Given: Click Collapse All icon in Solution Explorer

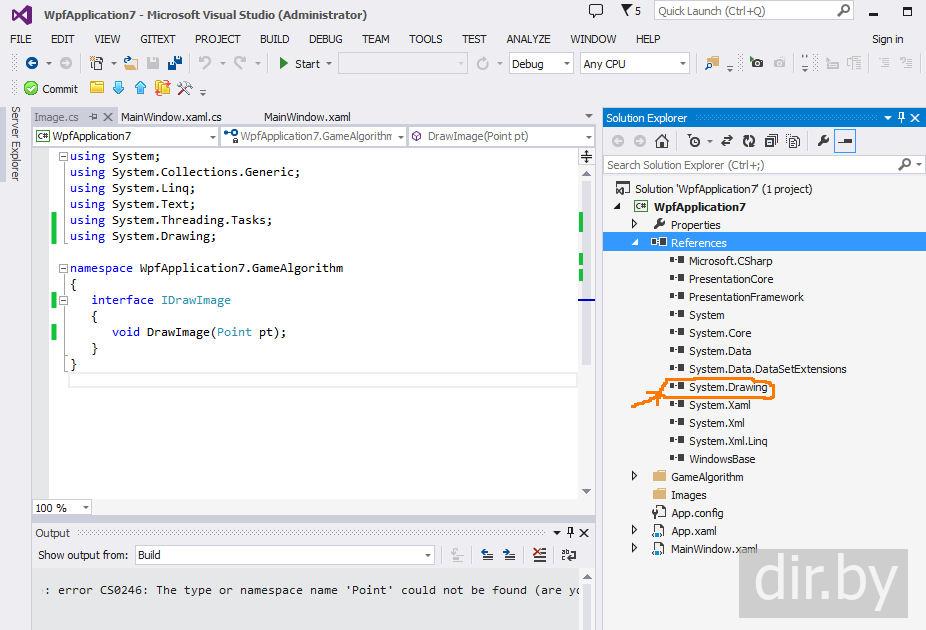Looking at the screenshot, I should tap(771, 141).
